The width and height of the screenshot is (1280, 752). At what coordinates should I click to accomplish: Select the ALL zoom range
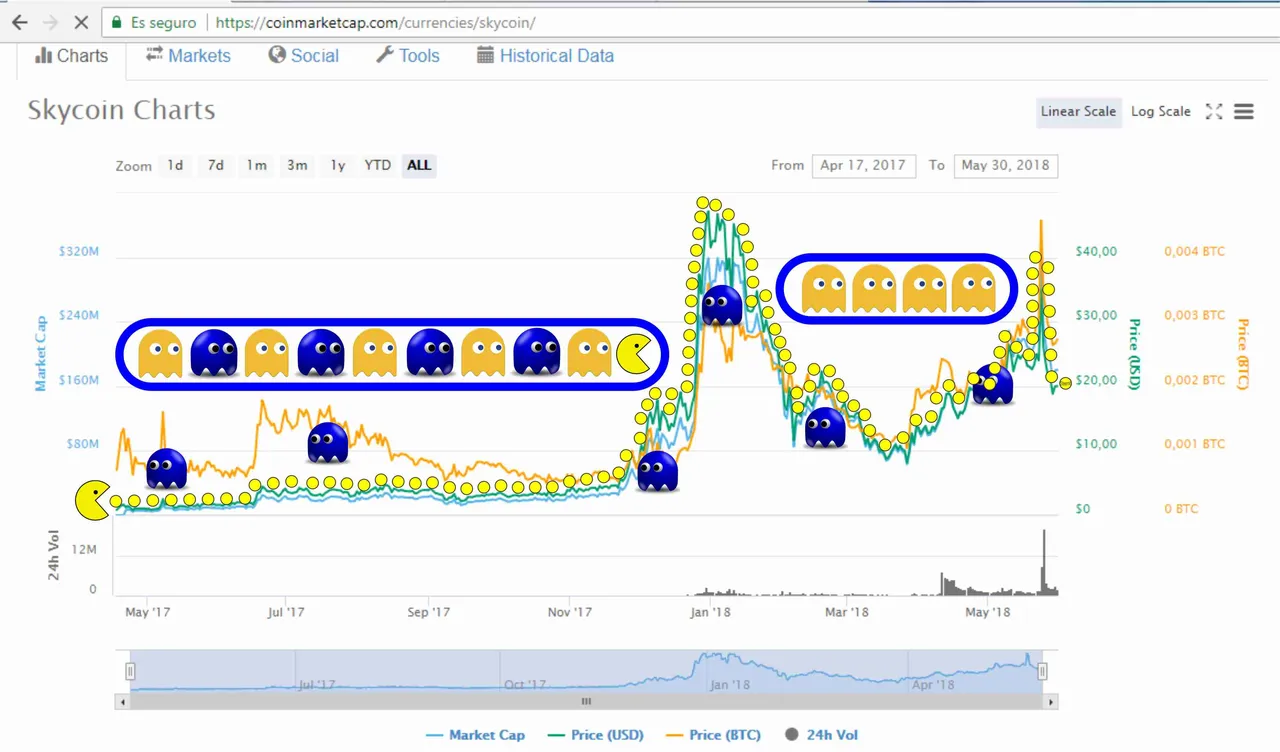point(419,165)
